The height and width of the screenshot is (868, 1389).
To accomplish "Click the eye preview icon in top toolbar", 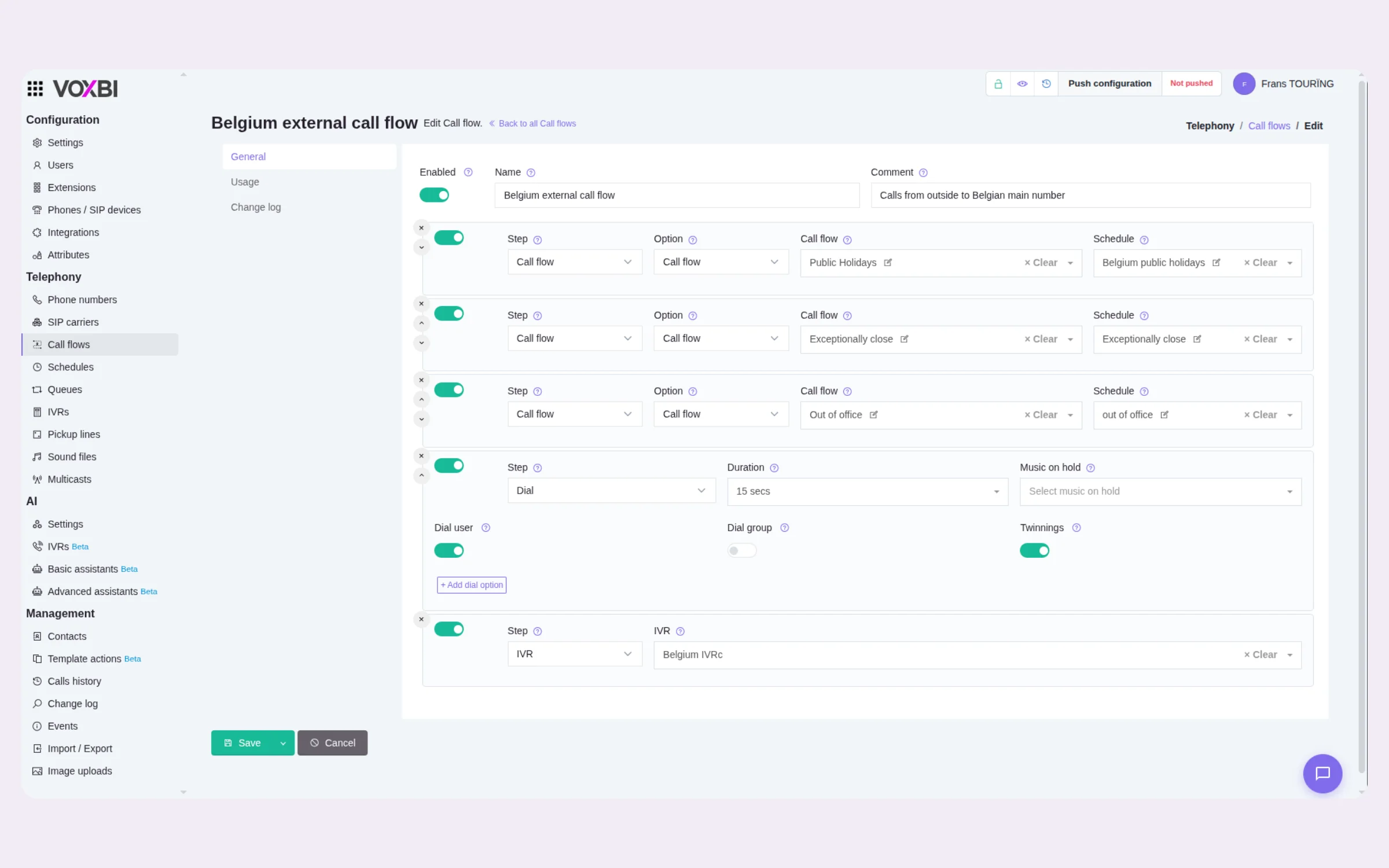I will (x=1022, y=84).
